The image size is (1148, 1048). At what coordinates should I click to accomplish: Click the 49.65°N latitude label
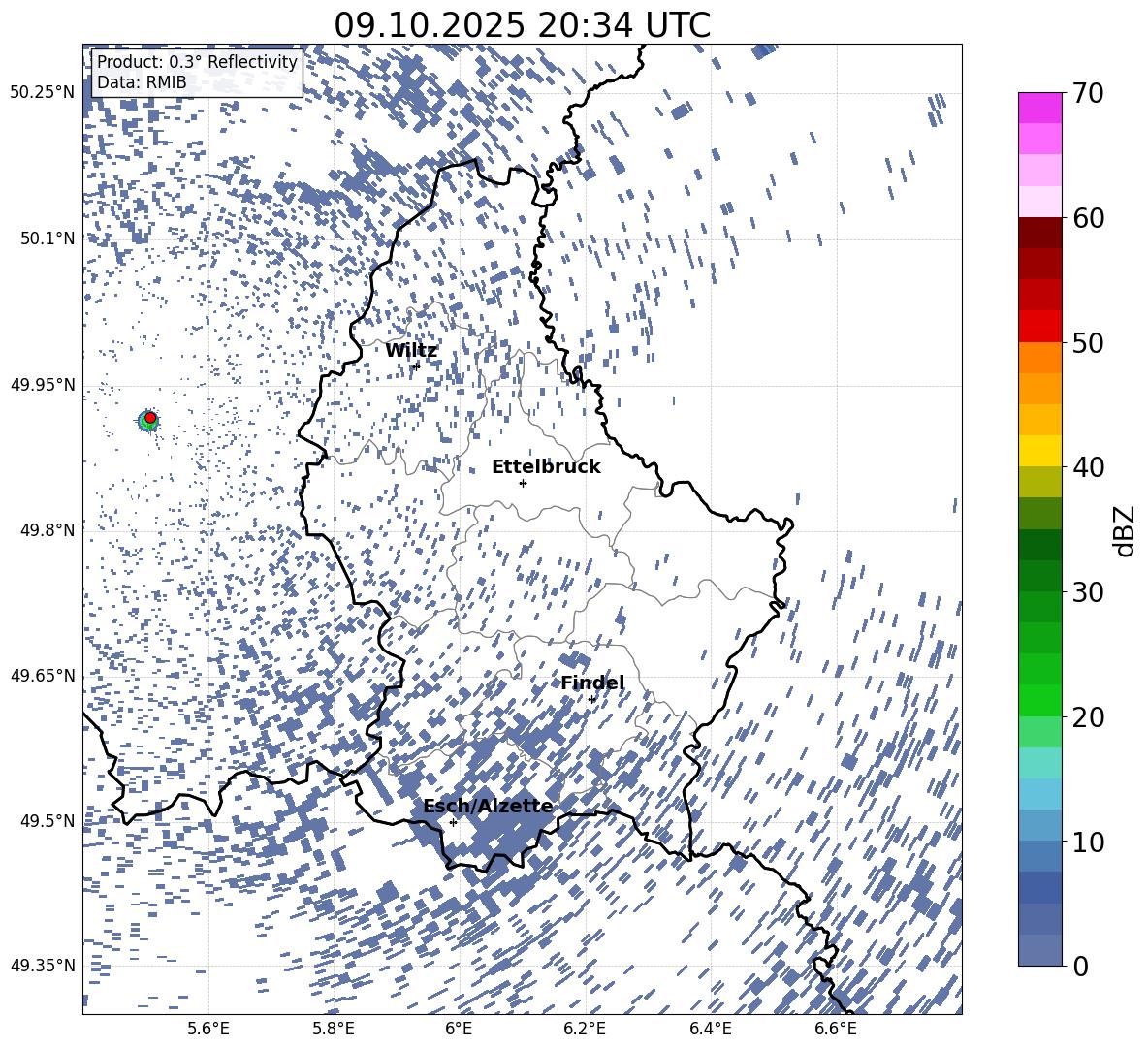click(x=43, y=675)
